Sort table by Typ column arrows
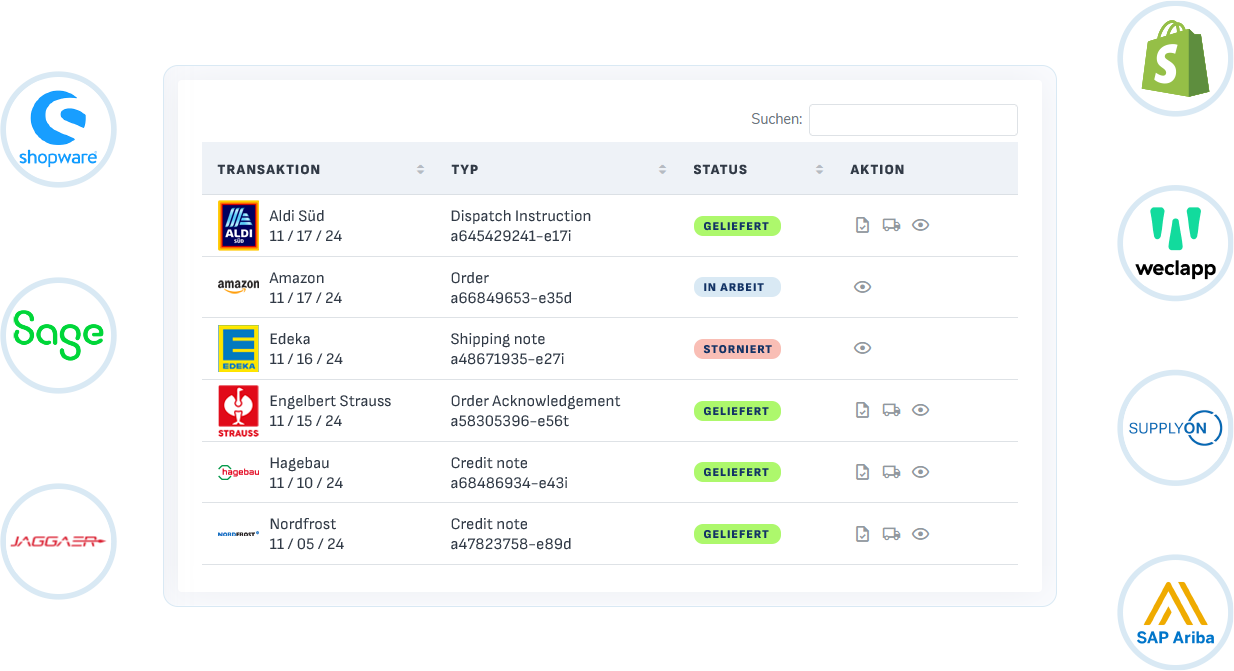 coord(662,170)
